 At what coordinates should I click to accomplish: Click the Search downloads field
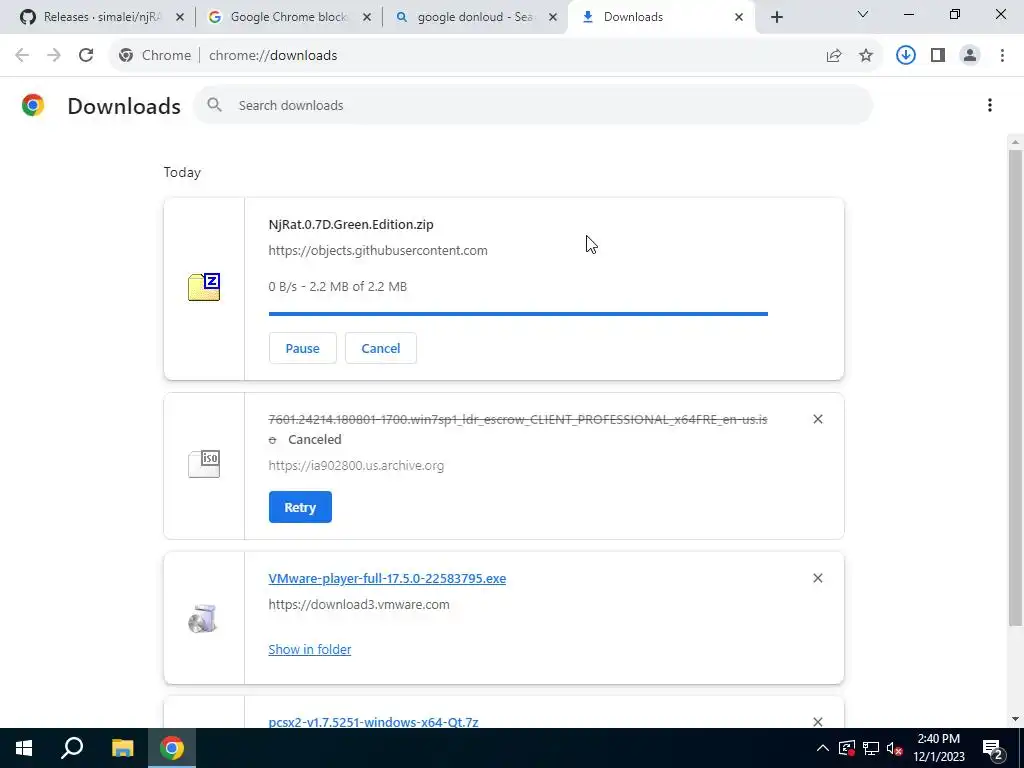533,105
